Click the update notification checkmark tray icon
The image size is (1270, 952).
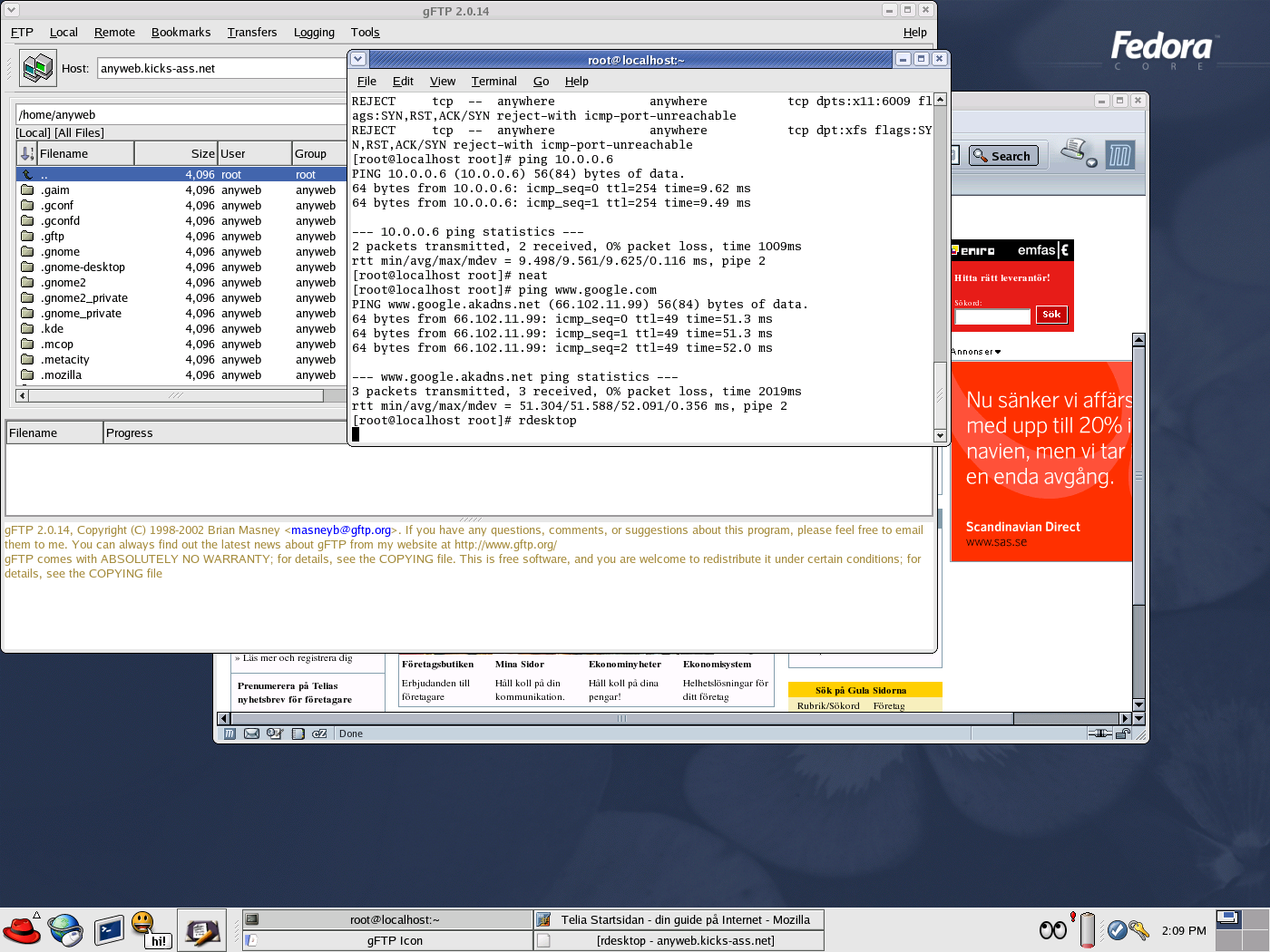coord(1118,930)
